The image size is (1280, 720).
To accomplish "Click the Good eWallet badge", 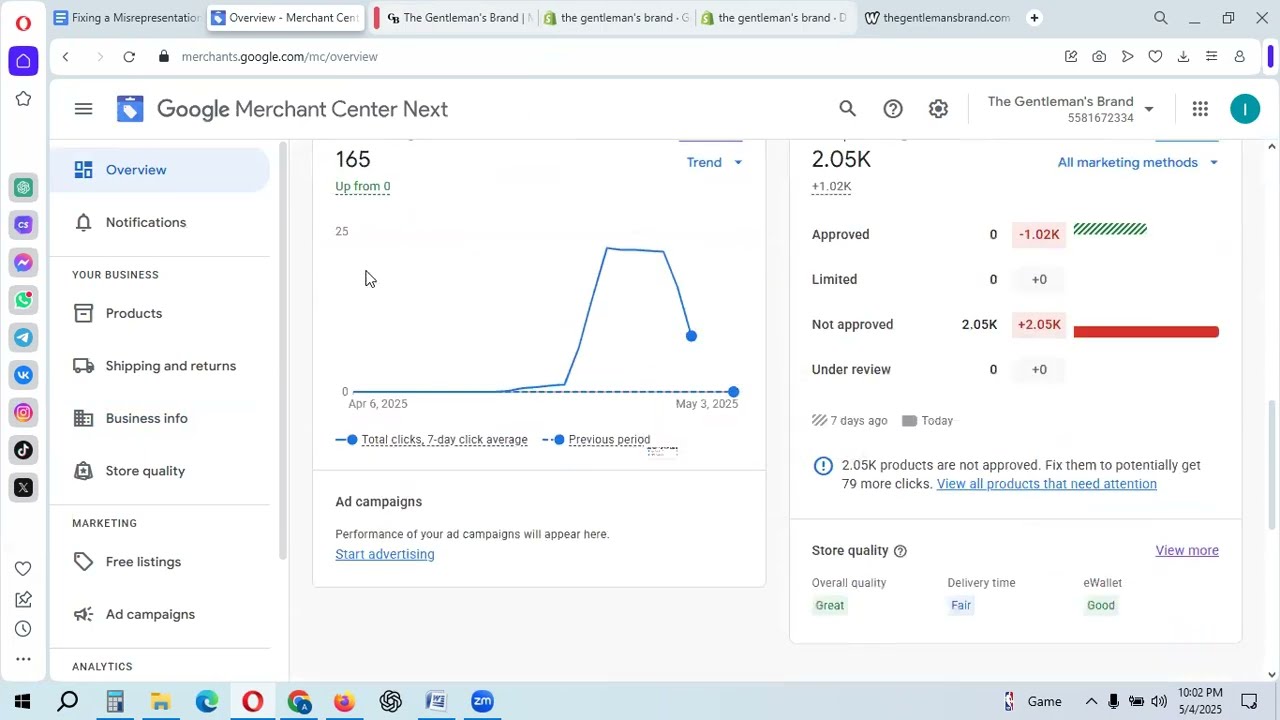I will [1101, 605].
